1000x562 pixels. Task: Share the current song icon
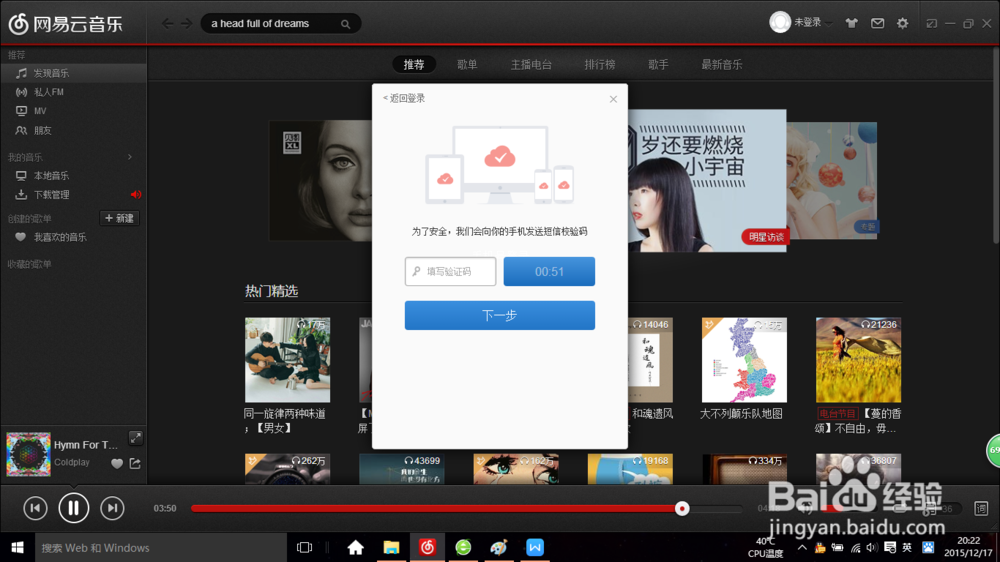point(135,463)
